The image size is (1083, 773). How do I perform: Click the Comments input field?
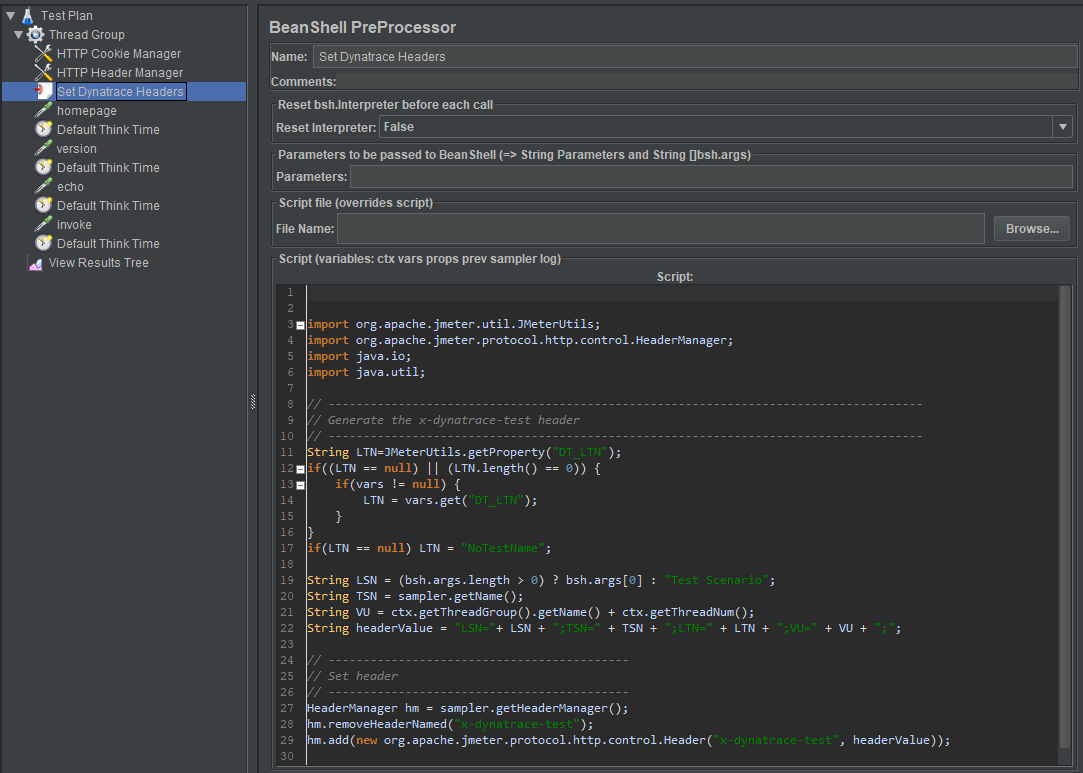(707, 82)
